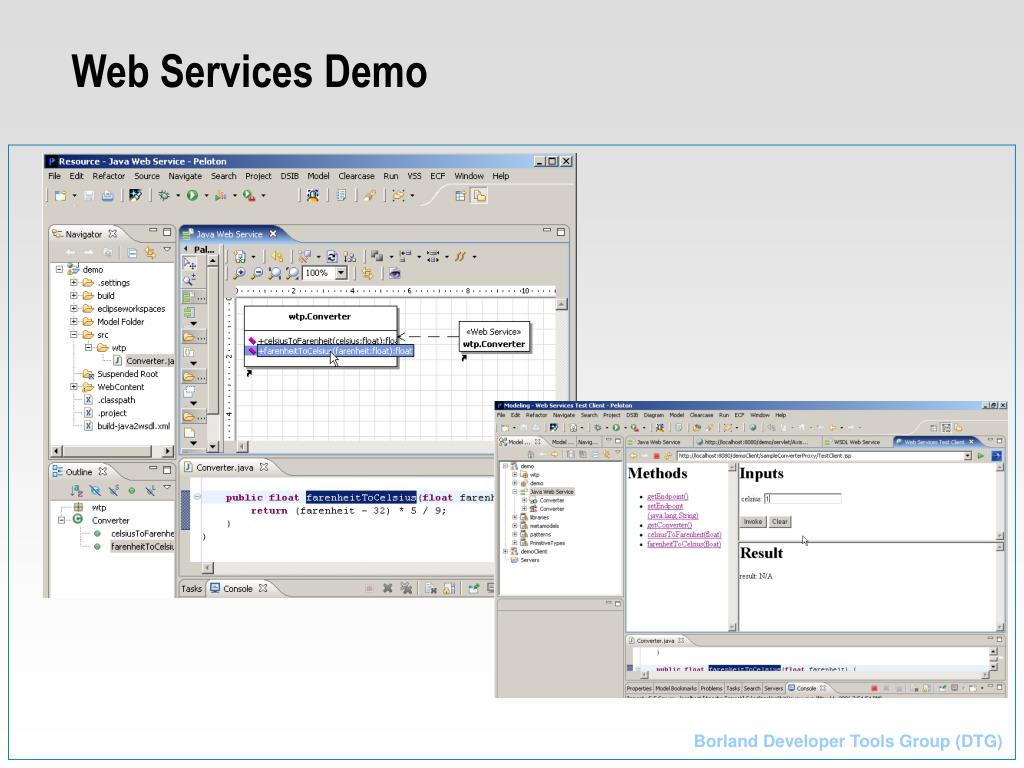
Task: Open the getConverter() method link
Action: [x=669, y=525]
